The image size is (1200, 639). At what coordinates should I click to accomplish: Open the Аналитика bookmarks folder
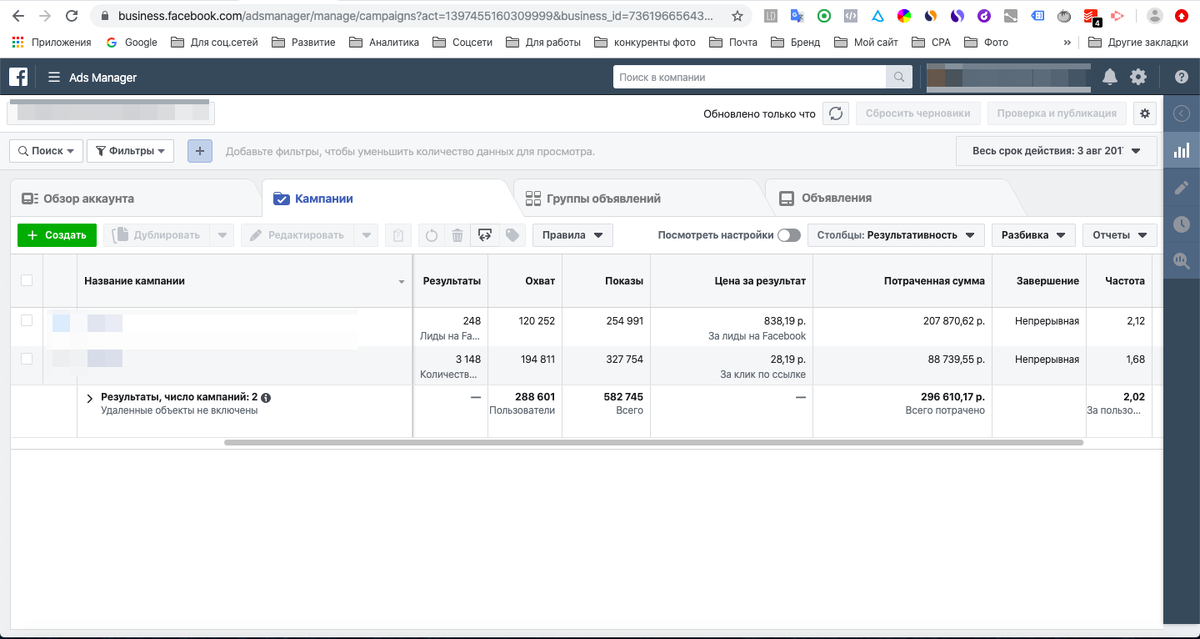click(383, 42)
